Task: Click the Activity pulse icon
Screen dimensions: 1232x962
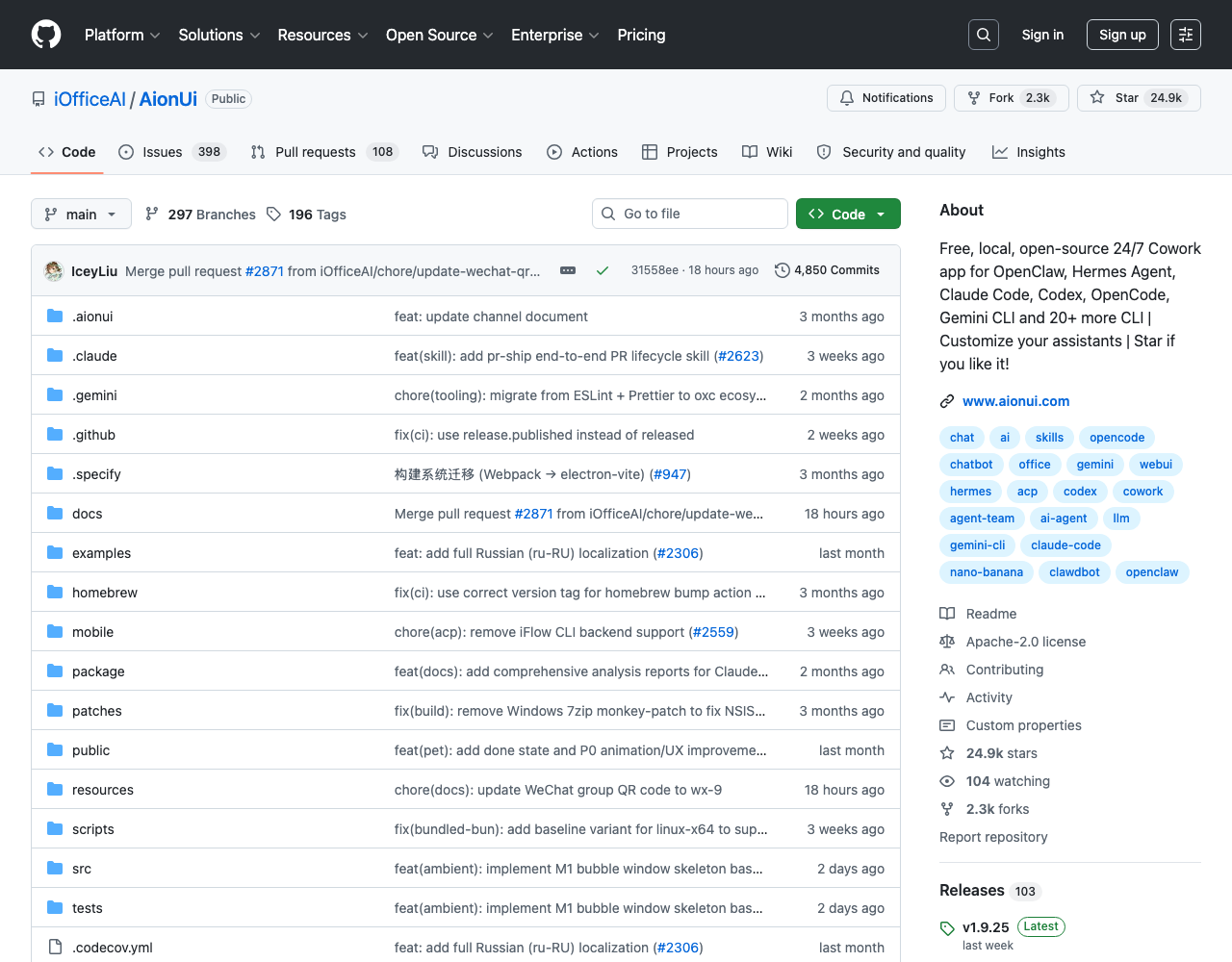Action: click(x=947, y=697)
